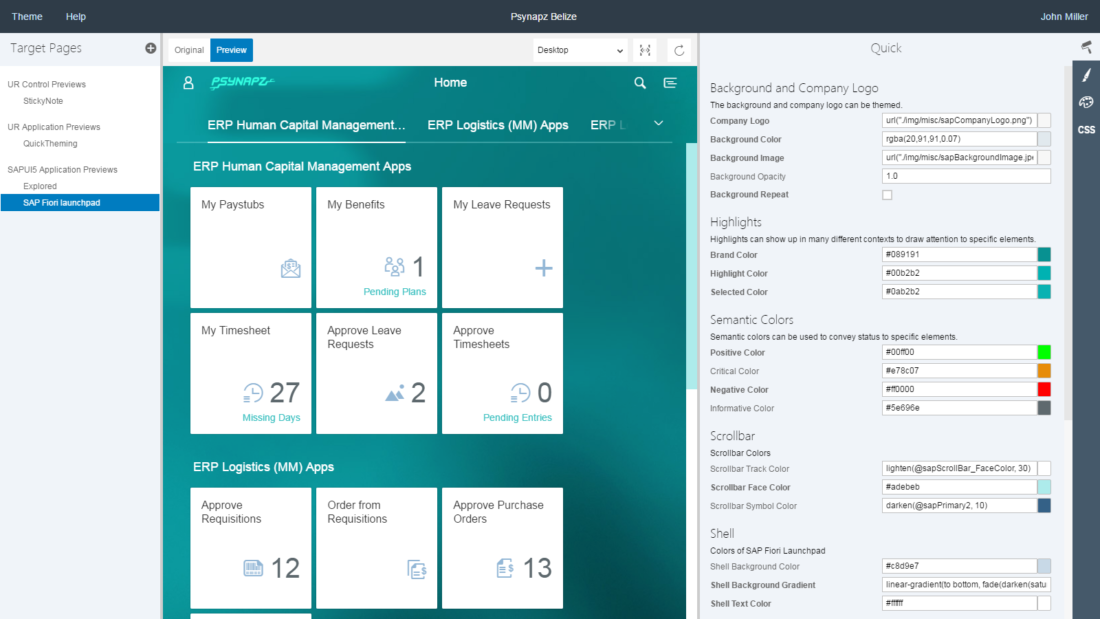Viewport: 1100px width, 619px height.
Task: Click Selected Color swatch
Action: [x=1044, y=291]
